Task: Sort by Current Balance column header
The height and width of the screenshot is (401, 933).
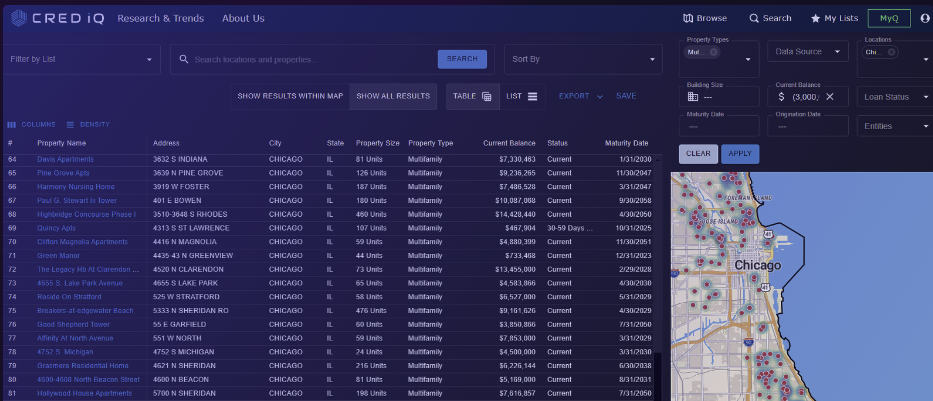Action: (x=509, y=143)
